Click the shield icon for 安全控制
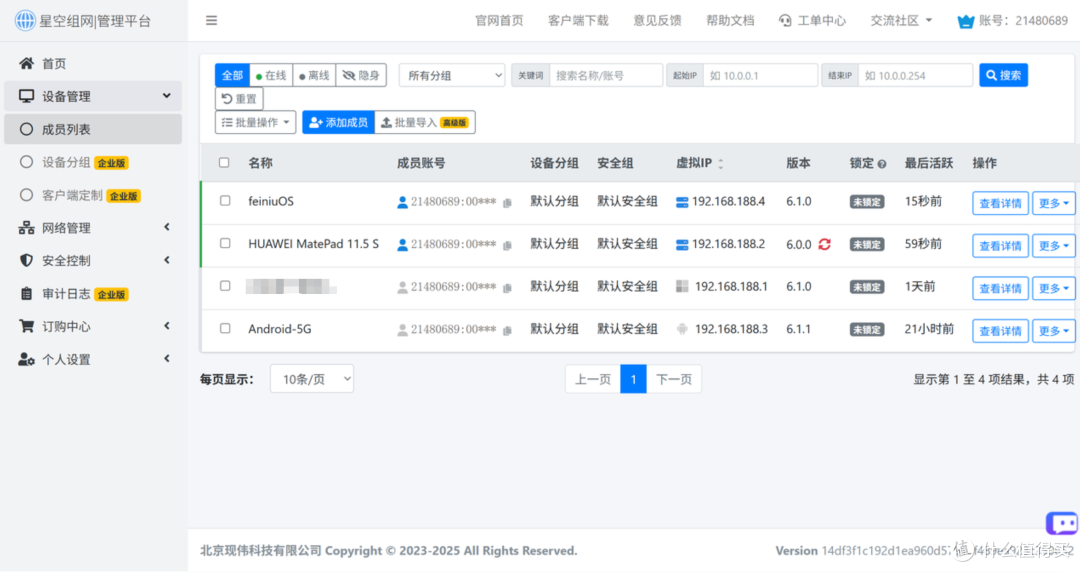Screen dimensions: 1080x572 pos(26,261)
